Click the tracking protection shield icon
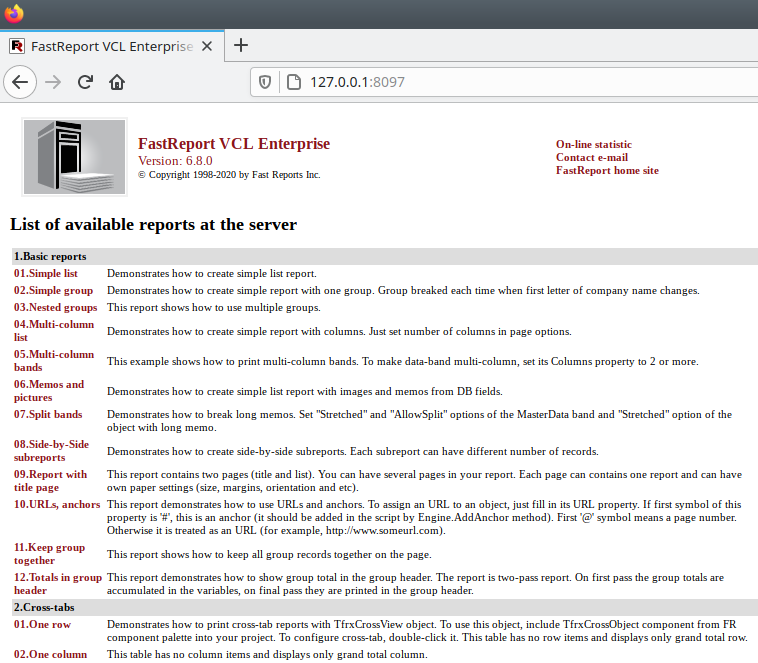 point(264,82)
